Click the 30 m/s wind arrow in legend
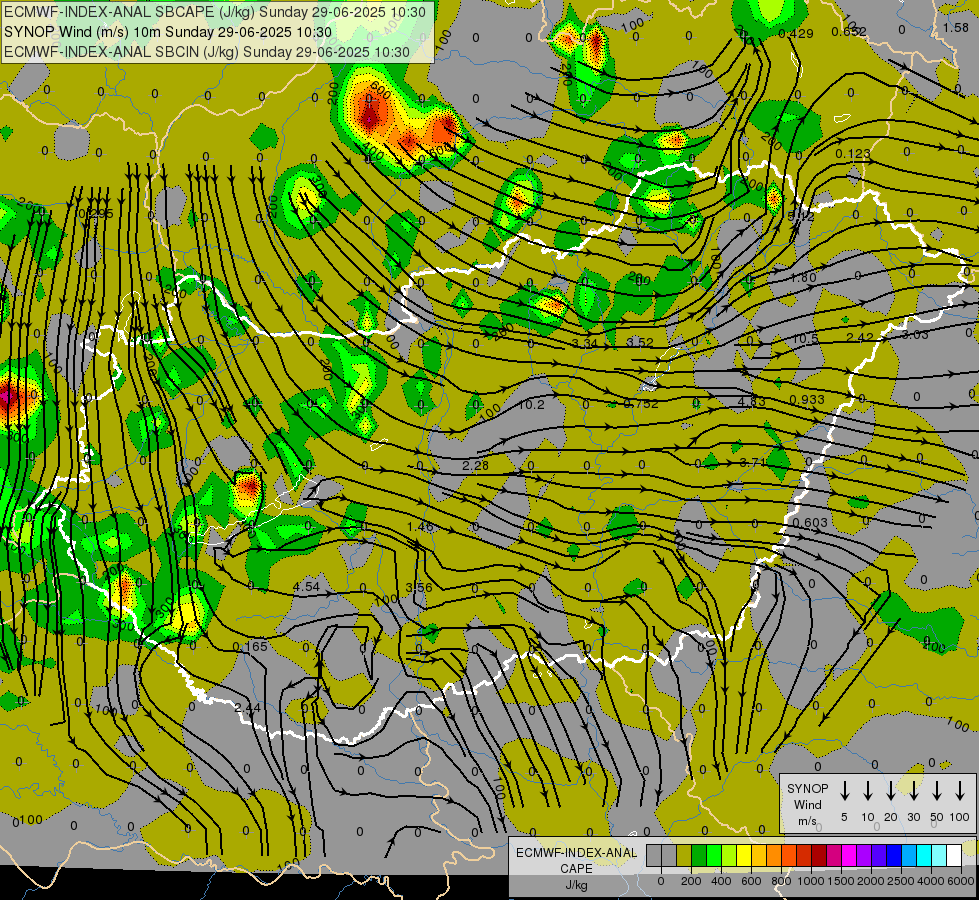Screen dimensions: 979x900 (913, 791)
